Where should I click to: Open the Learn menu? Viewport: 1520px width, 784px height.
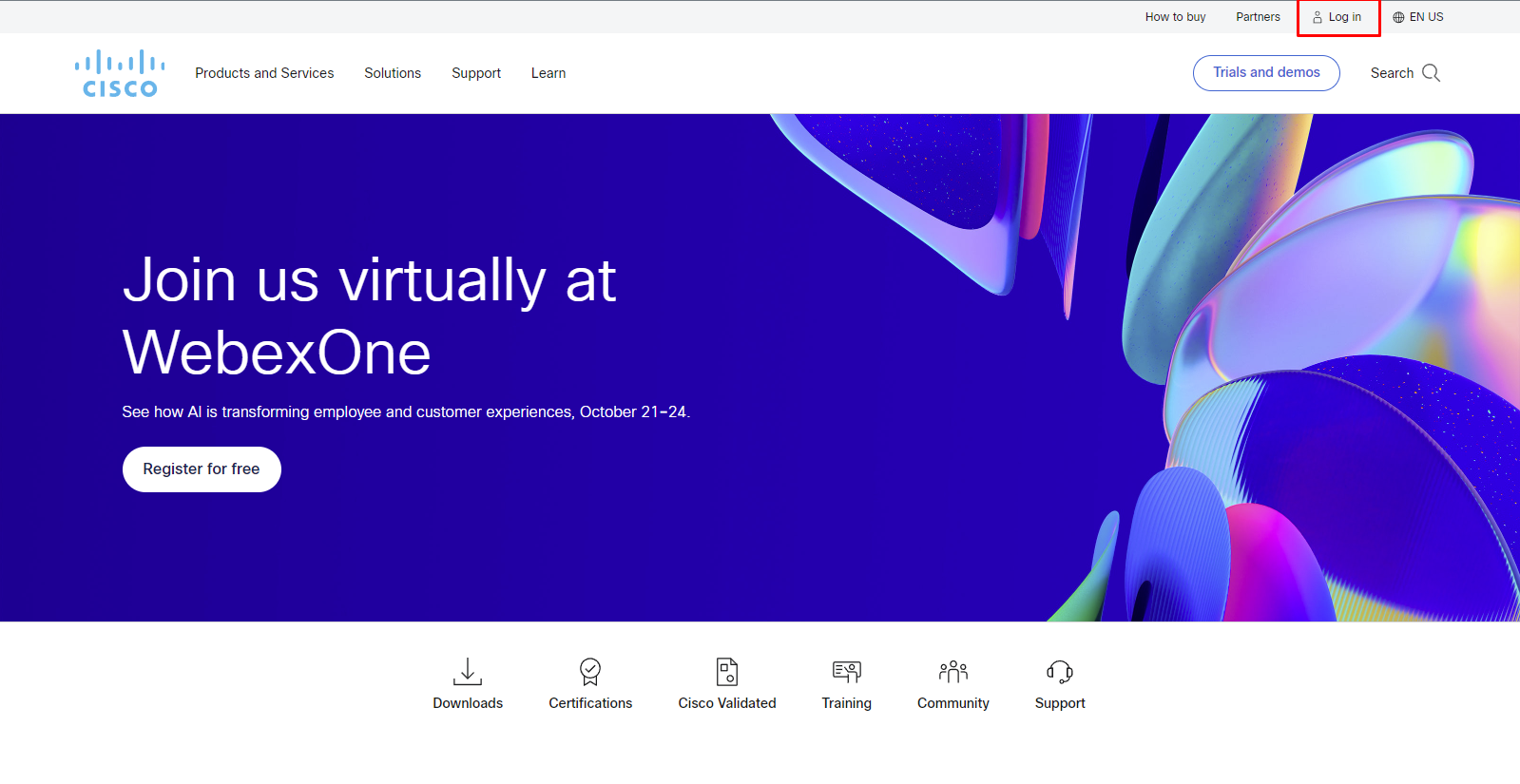coord(548,73)
